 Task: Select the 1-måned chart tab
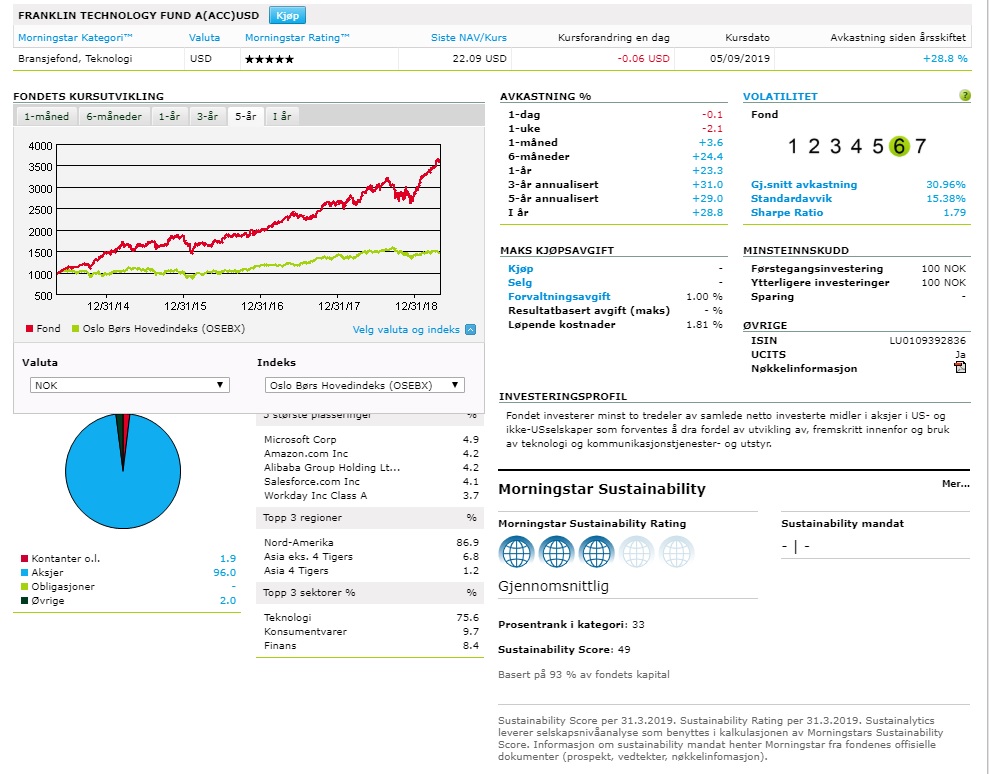pos(46,116)
